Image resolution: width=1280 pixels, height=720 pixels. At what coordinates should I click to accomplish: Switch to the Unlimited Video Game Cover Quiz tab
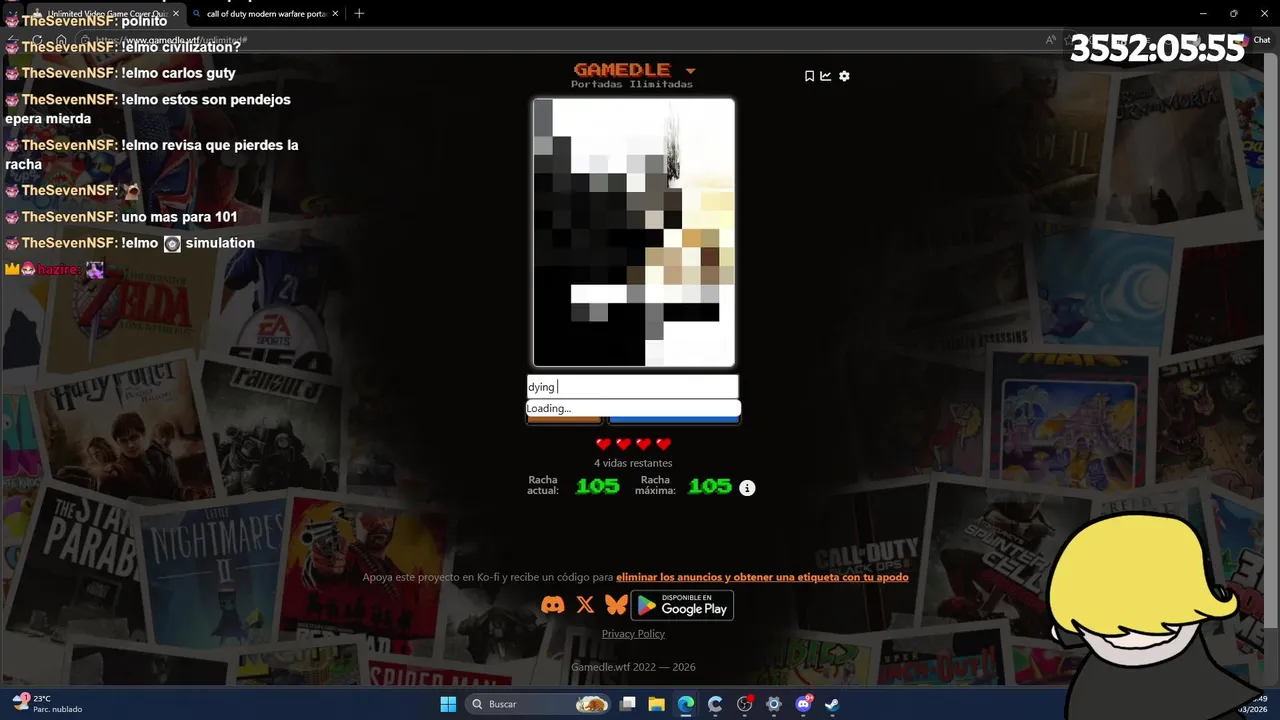[106, 14]
